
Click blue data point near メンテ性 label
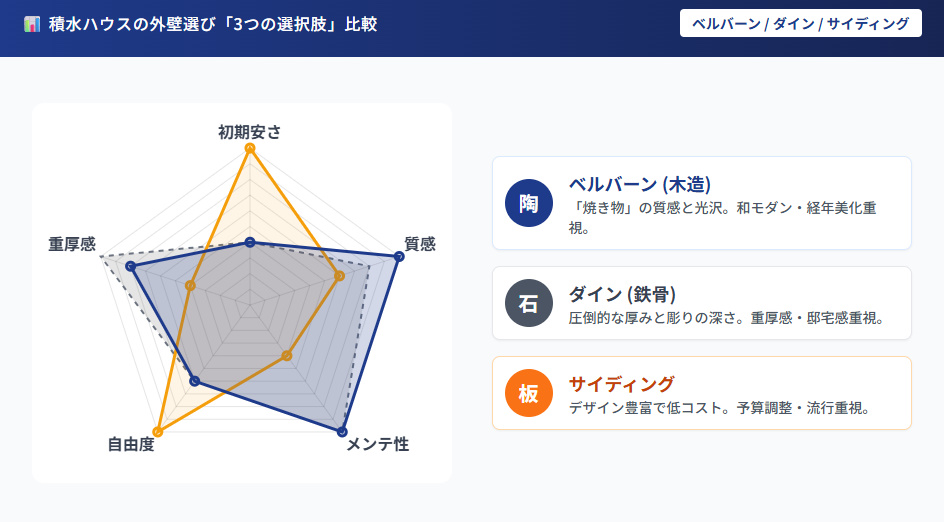click(342, 432)
